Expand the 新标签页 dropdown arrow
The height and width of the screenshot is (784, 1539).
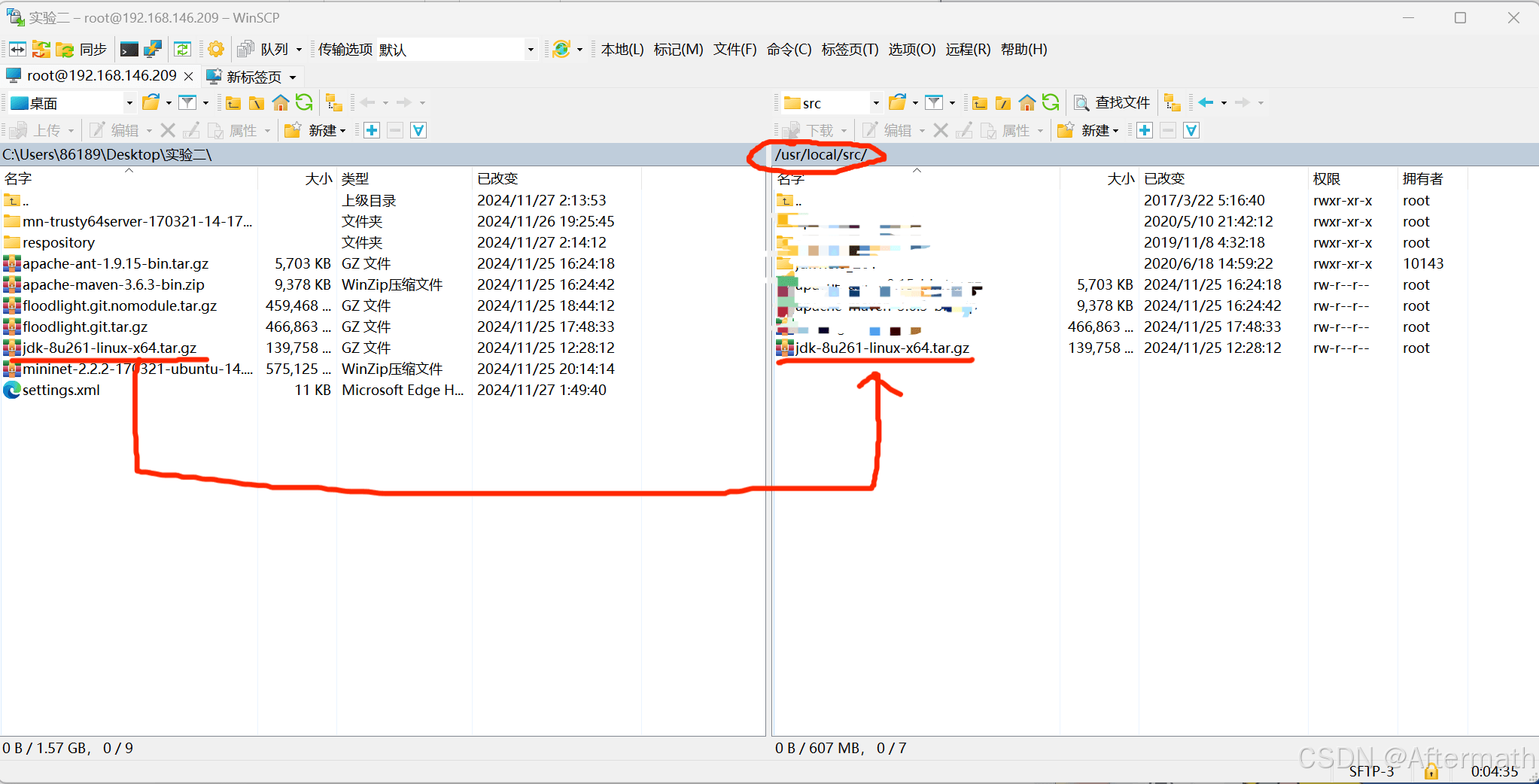tap(293, 77)
